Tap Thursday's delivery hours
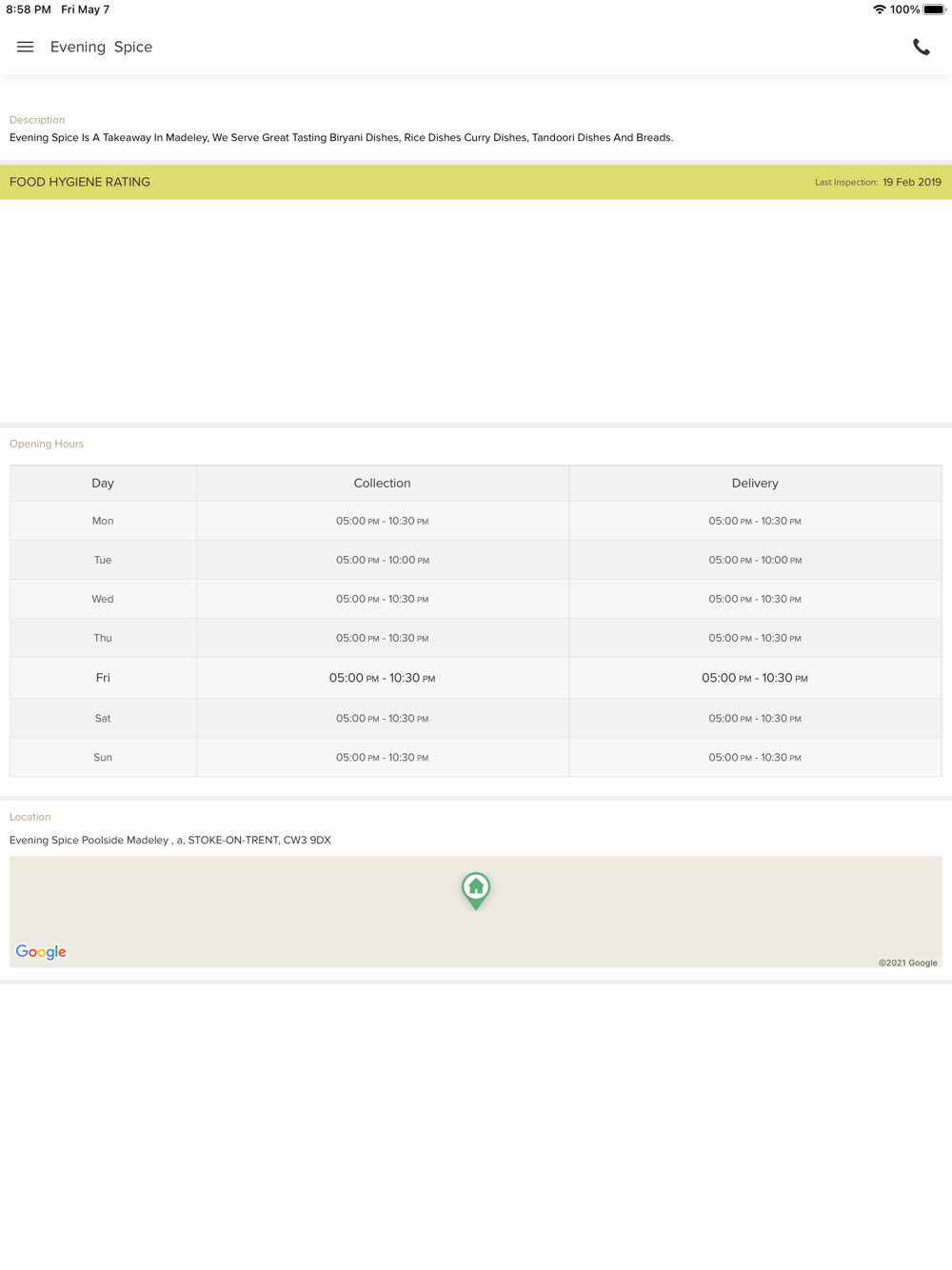The height and width of the screenshot is (1270, 952). point(755,638)
